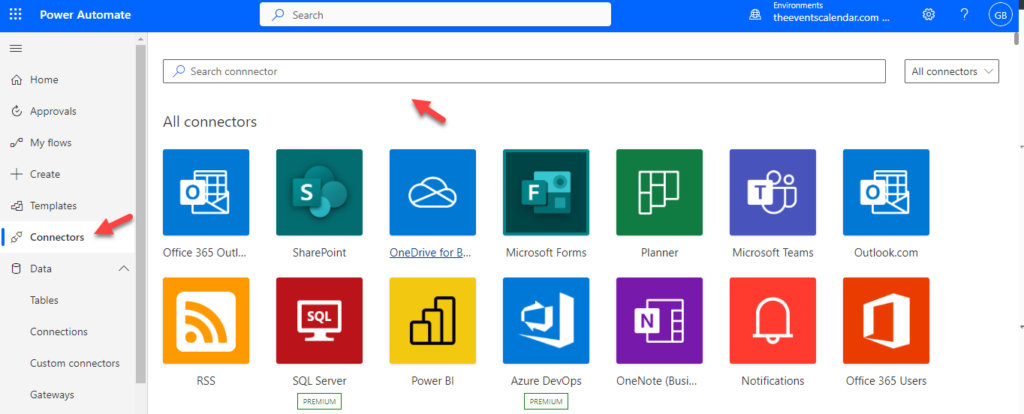
Task: Click the OneDrive for Business link
Action: 430,253
